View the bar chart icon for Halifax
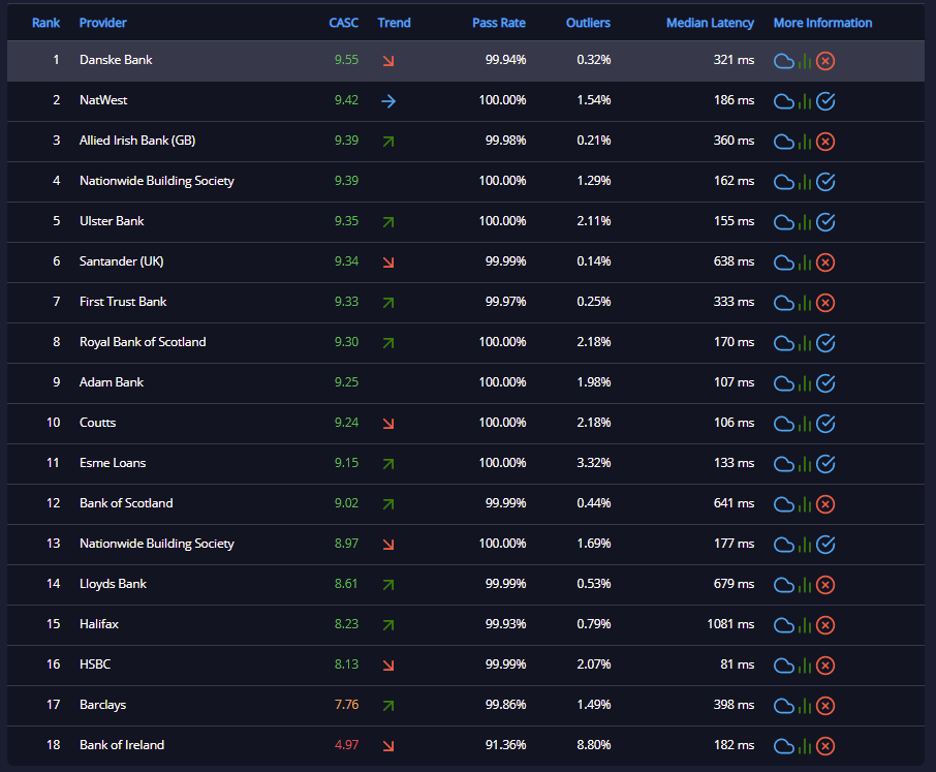Image resolution: width=936 pixels, height=772 pixels. 805,625
